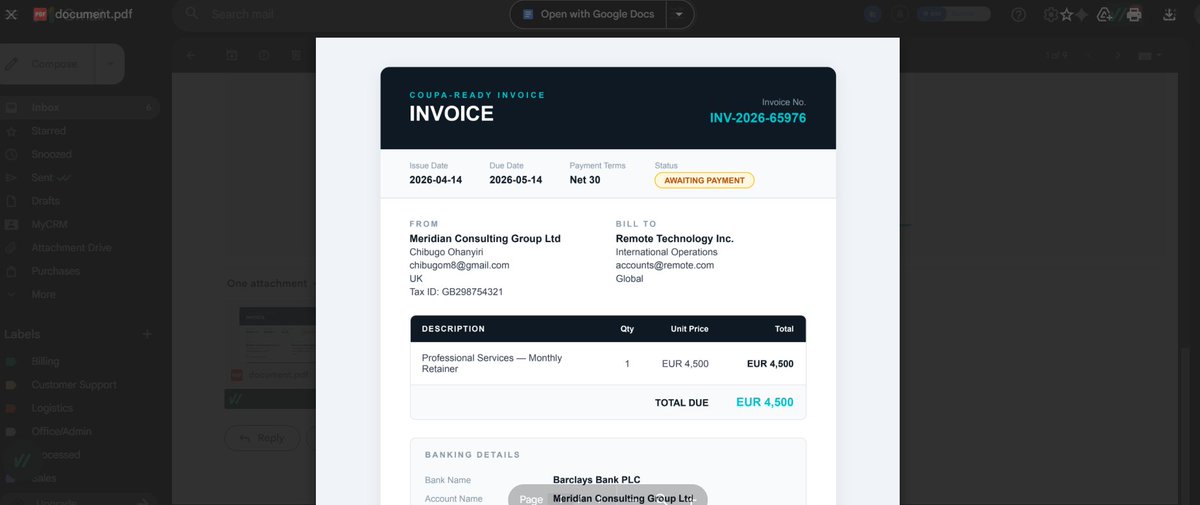Click the email chibugom8@gmail.com
1200x505 pixels.
(x=459, y=265)
